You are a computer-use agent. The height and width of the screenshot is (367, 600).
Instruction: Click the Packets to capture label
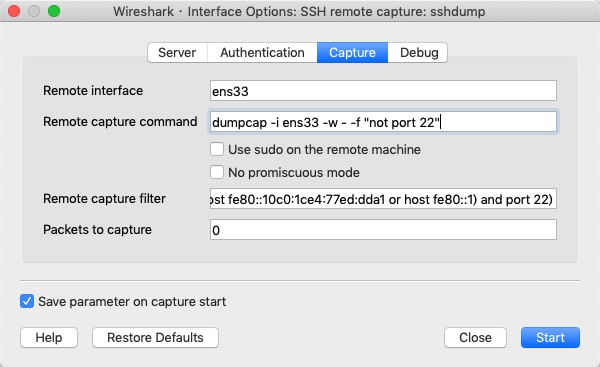97,230
